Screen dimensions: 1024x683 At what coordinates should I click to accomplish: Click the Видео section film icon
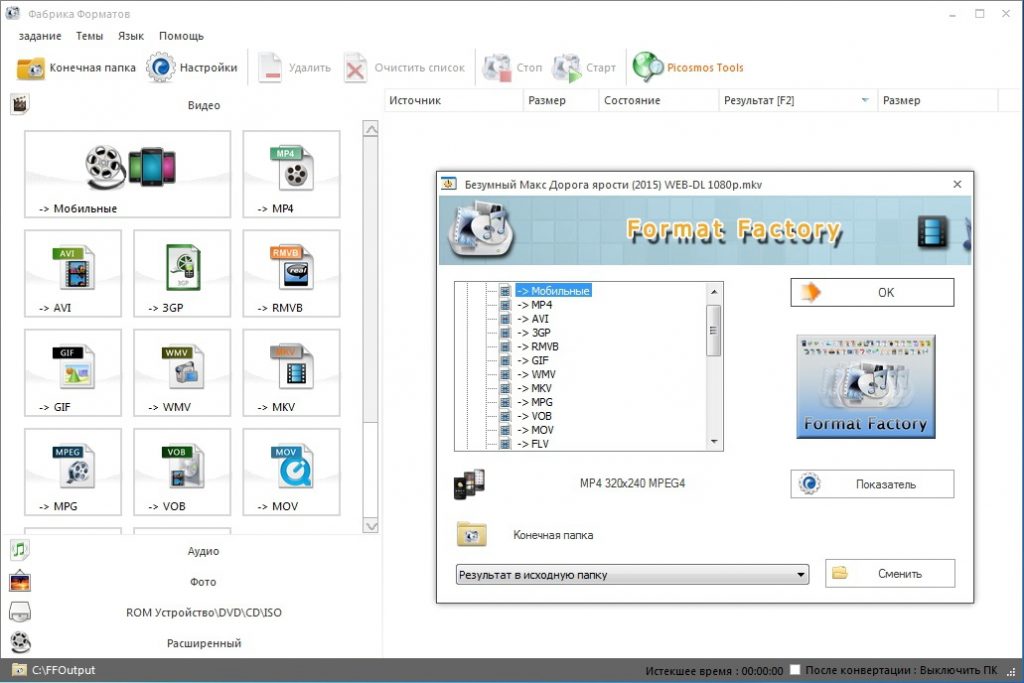20,104
